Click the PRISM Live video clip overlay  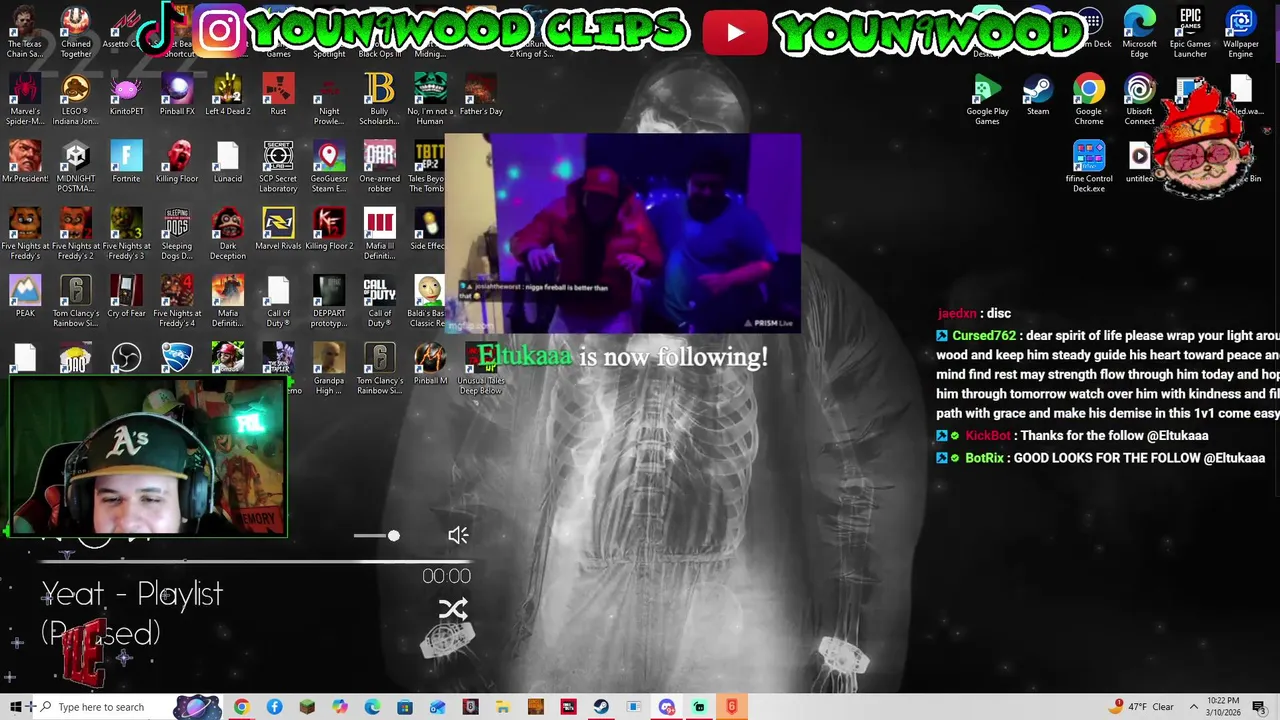[x=622, y=233]
